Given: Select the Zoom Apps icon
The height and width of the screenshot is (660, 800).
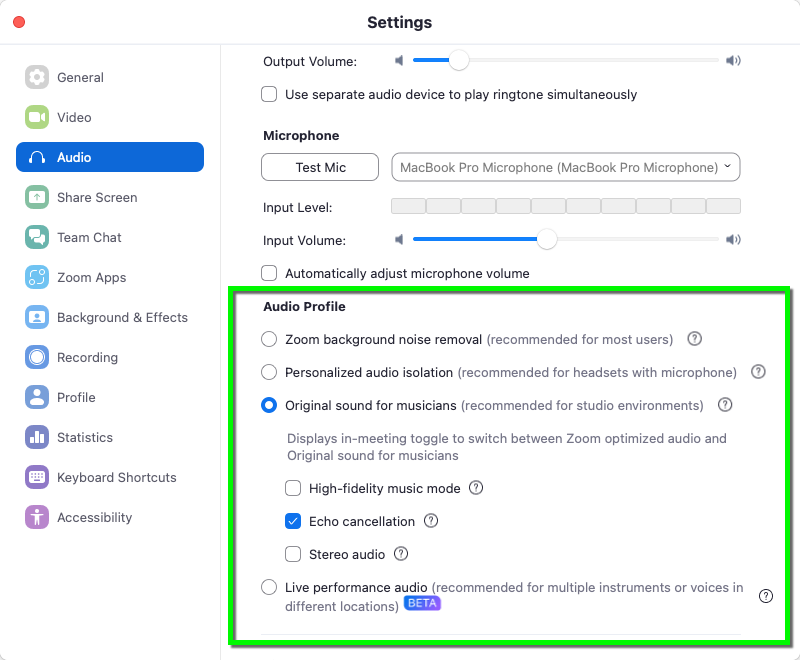Looking at the screenshot, I should click(x=37, y=277).
